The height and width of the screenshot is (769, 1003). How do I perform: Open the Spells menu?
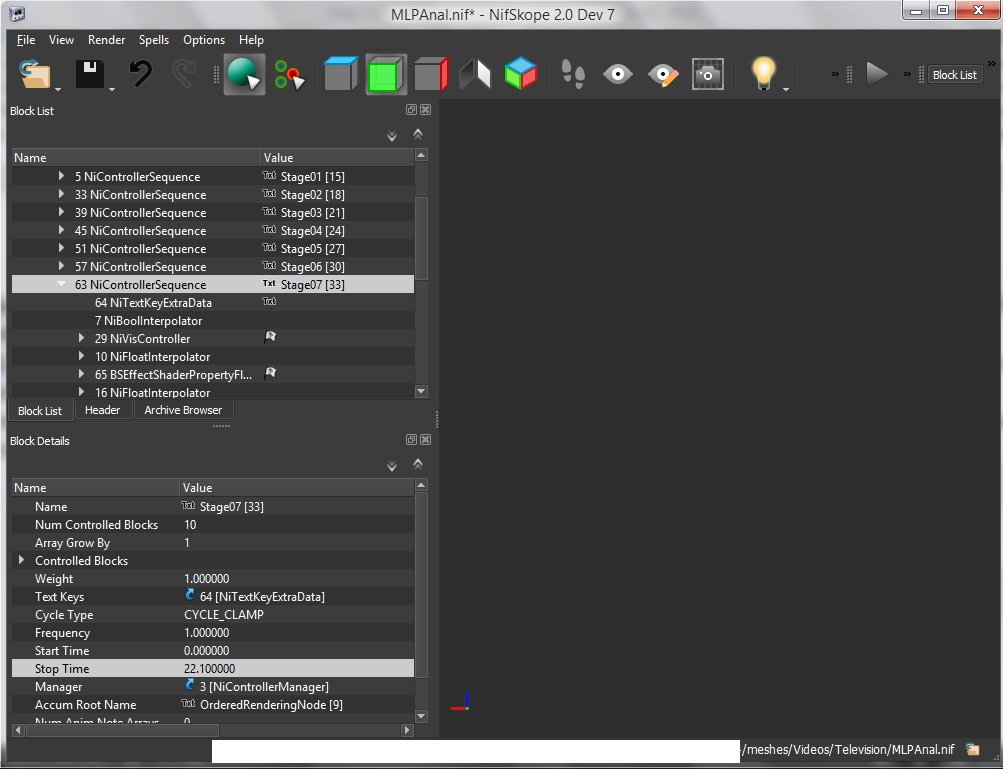[x=154, y=40]
